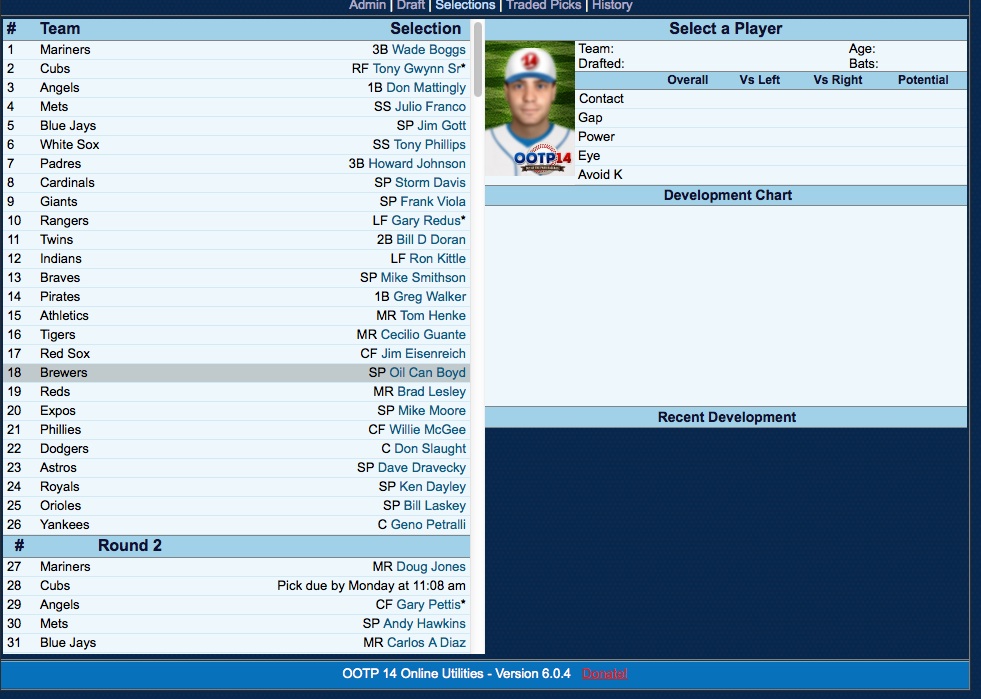This screenshot has height=699, width=981.
Task: Open the Admin menu item
Action: 367,5
